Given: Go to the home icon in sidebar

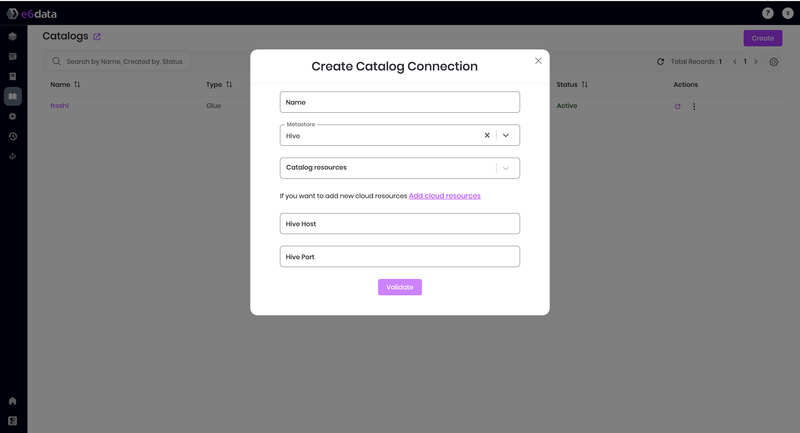Looking at the screenshot, I should (x=13, y=401).
